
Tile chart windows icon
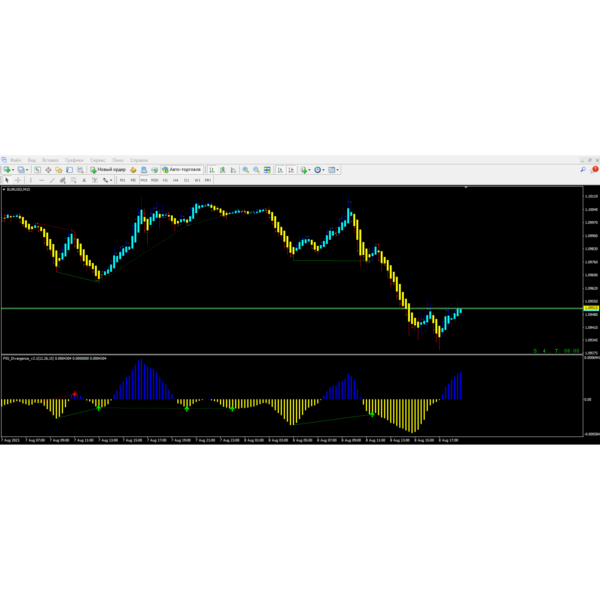267,170
